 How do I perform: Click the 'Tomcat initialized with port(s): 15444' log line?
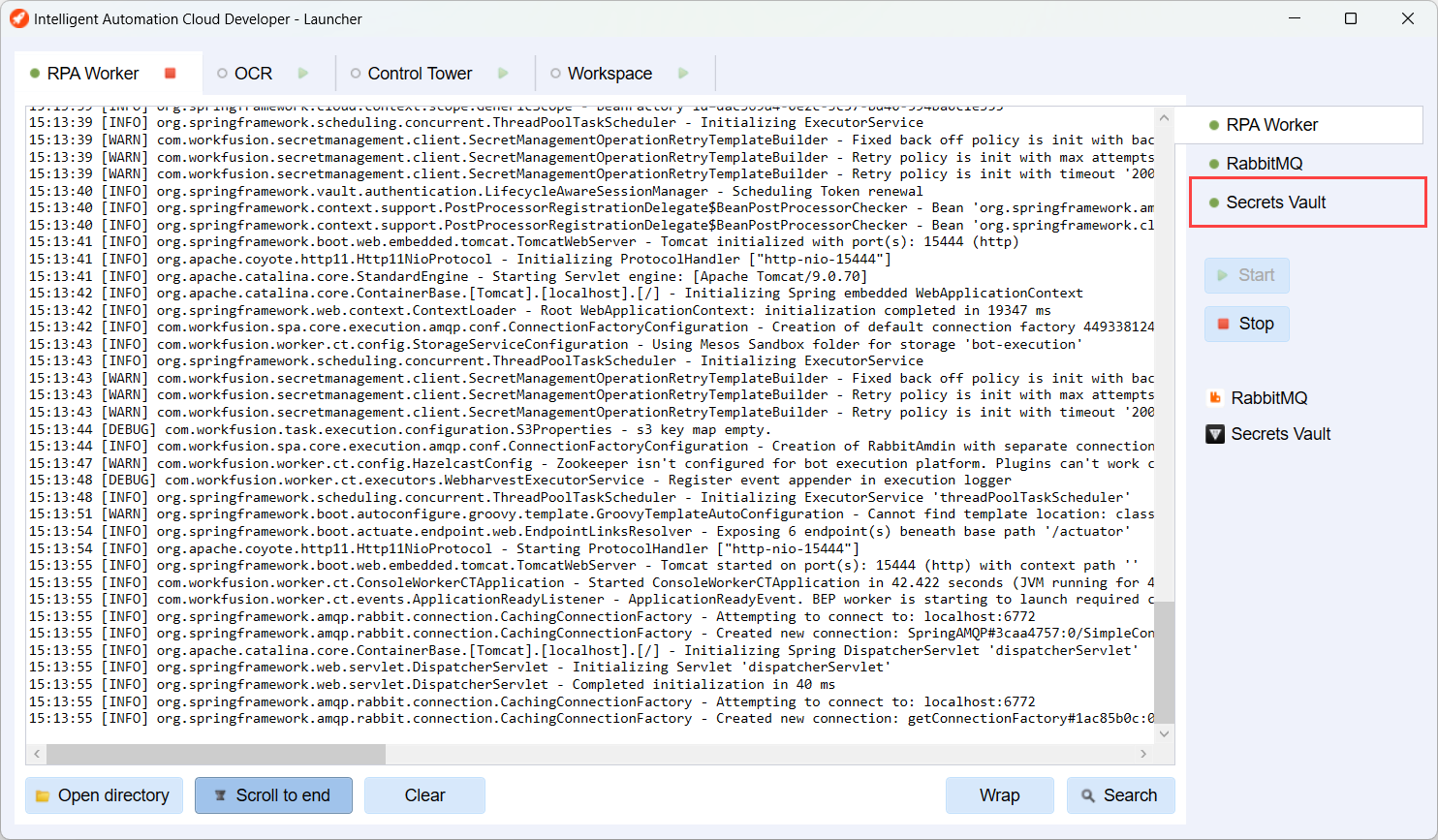tap(523, 242)
